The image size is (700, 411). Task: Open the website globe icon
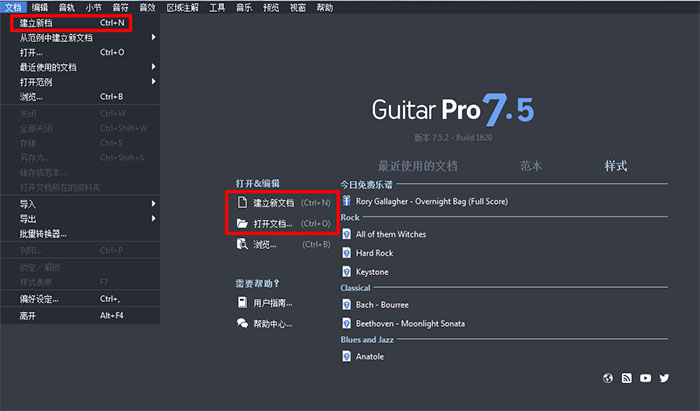click(x=607, y=378)
